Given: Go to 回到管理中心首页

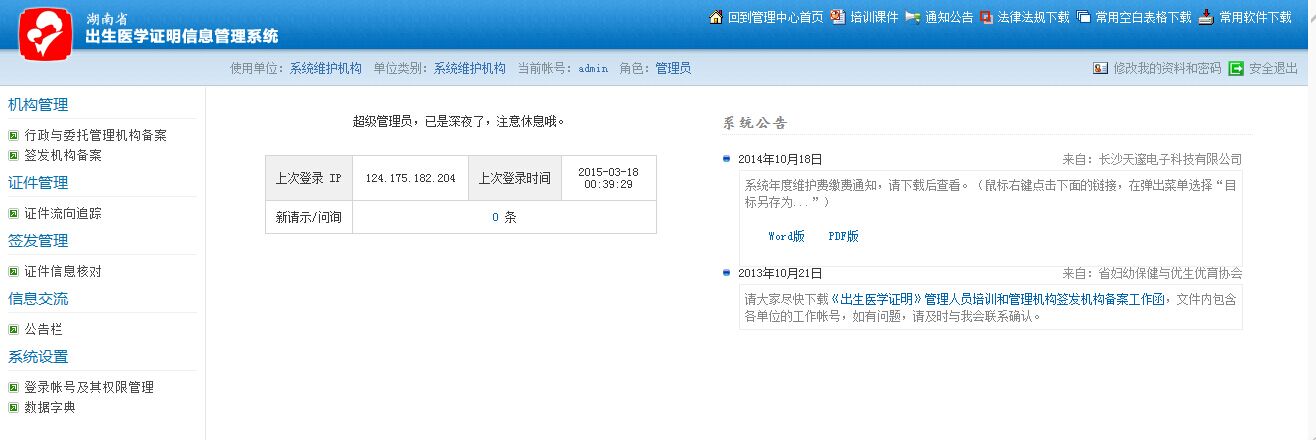Looking at the screenshot, I should click(776, 17).
